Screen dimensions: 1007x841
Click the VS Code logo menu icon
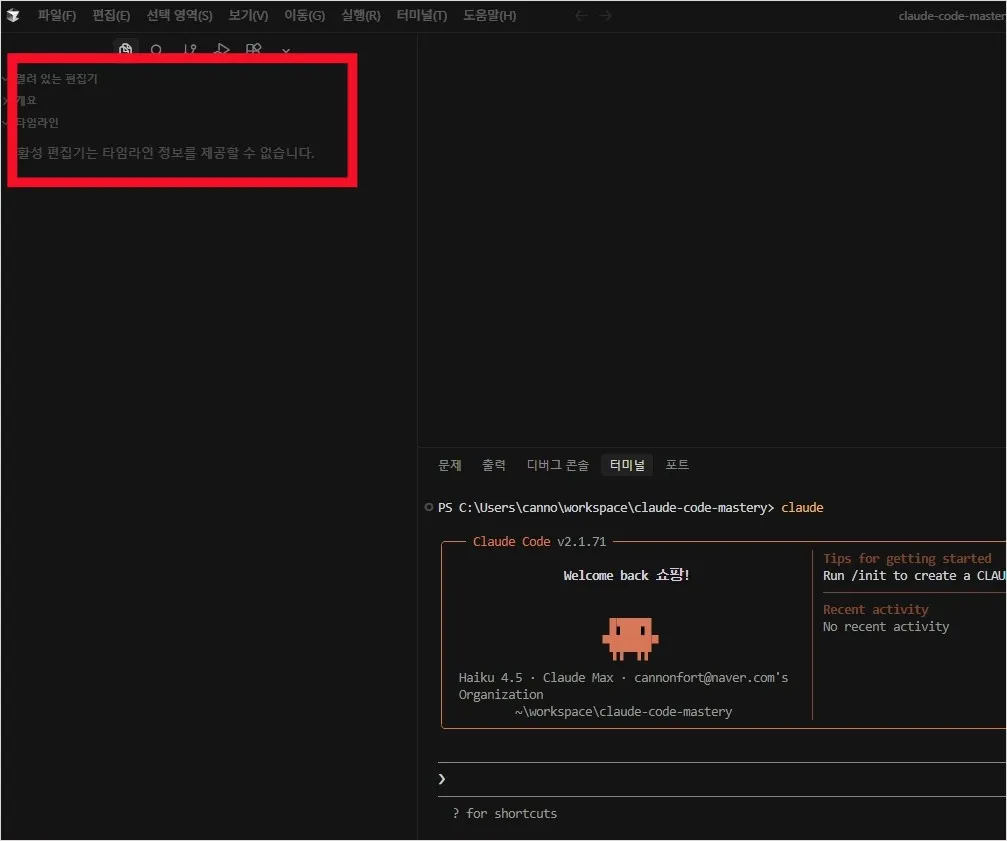pos(13,15)
